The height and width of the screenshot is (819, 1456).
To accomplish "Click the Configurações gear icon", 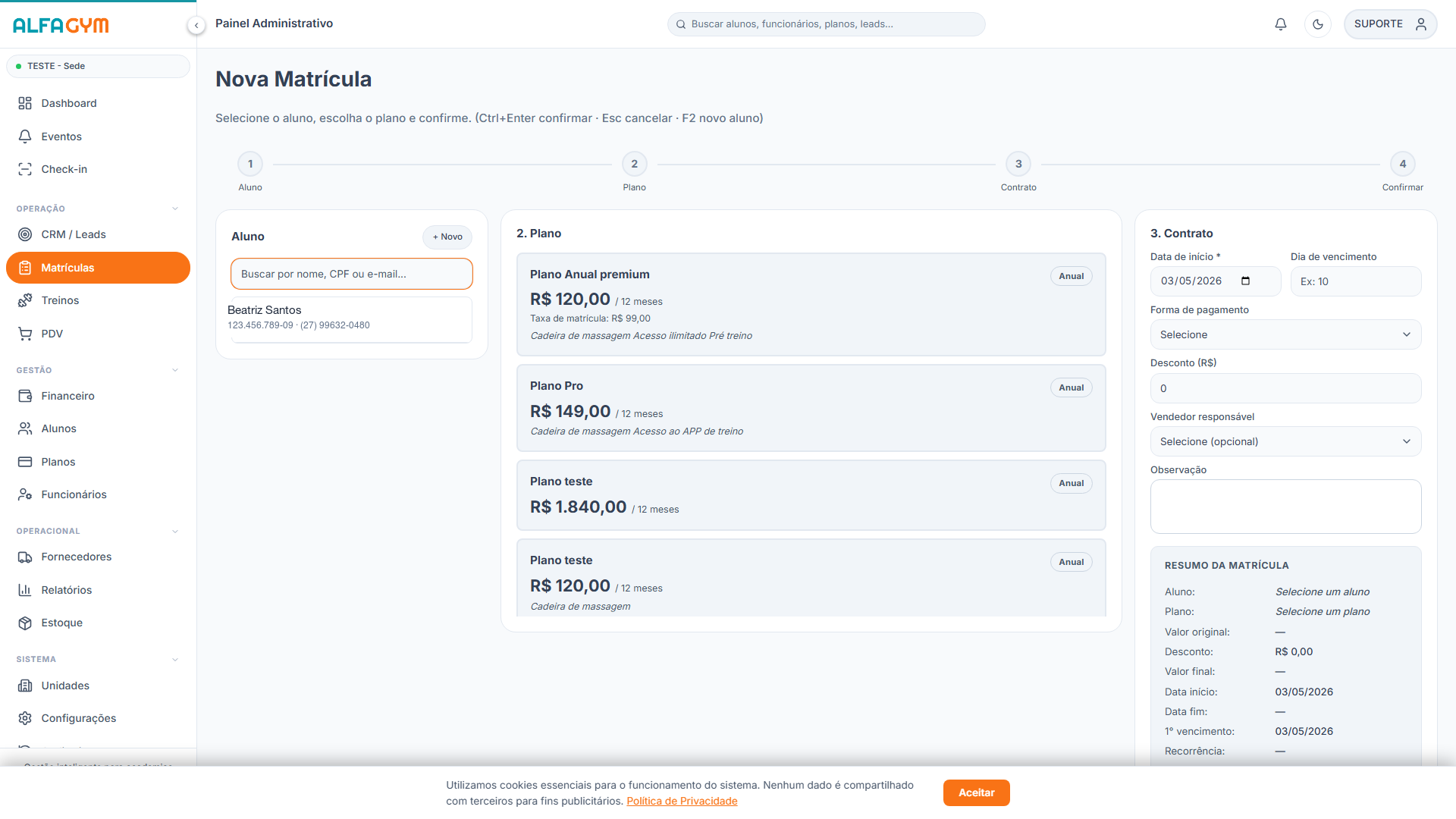I will [x=25, y=718].
